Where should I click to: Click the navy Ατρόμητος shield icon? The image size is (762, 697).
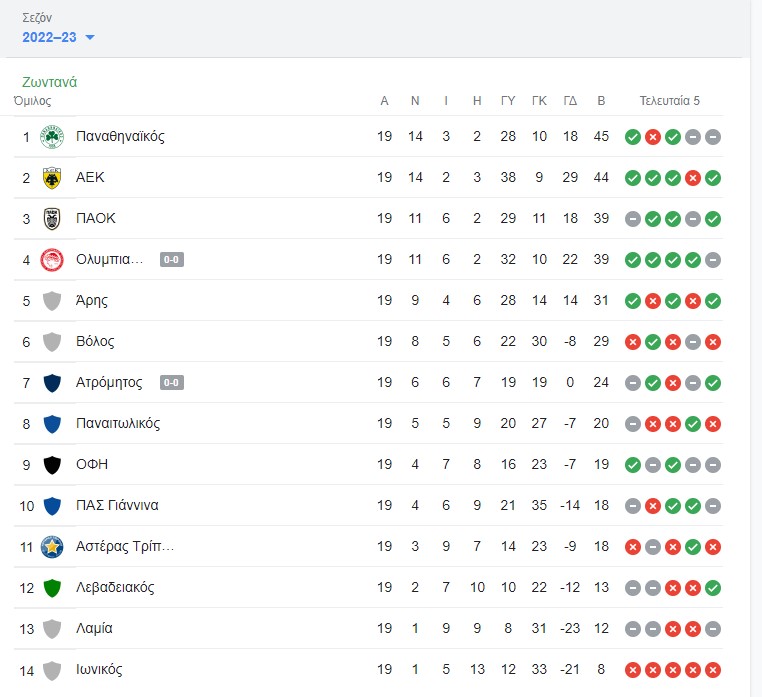pos(52,383)
